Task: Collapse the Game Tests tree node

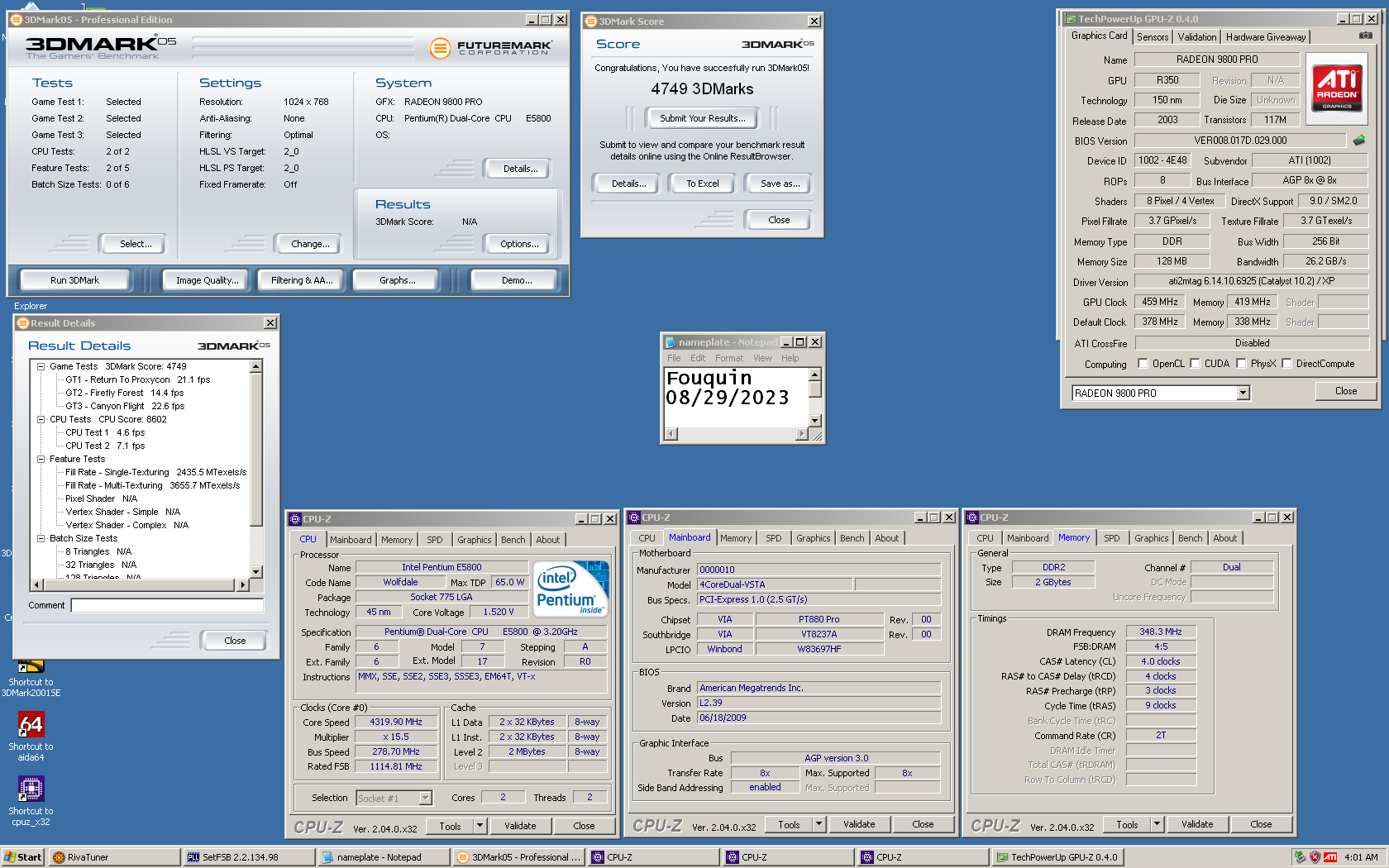Action: [x=41, y=366]
